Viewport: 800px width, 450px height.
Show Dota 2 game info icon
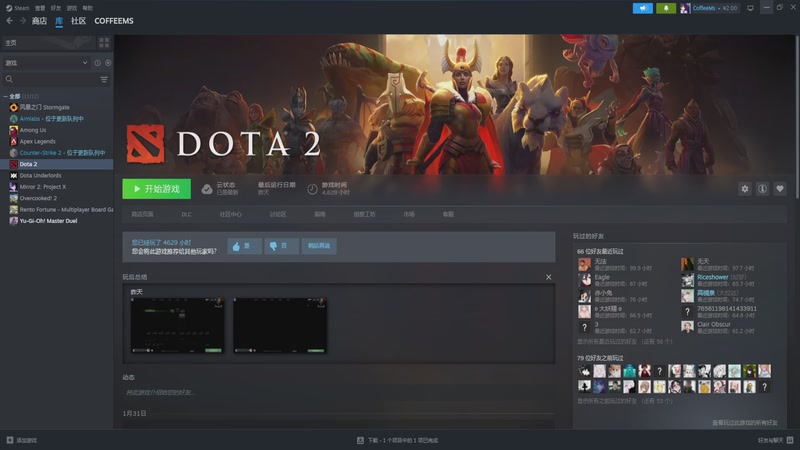pos(762,189)
